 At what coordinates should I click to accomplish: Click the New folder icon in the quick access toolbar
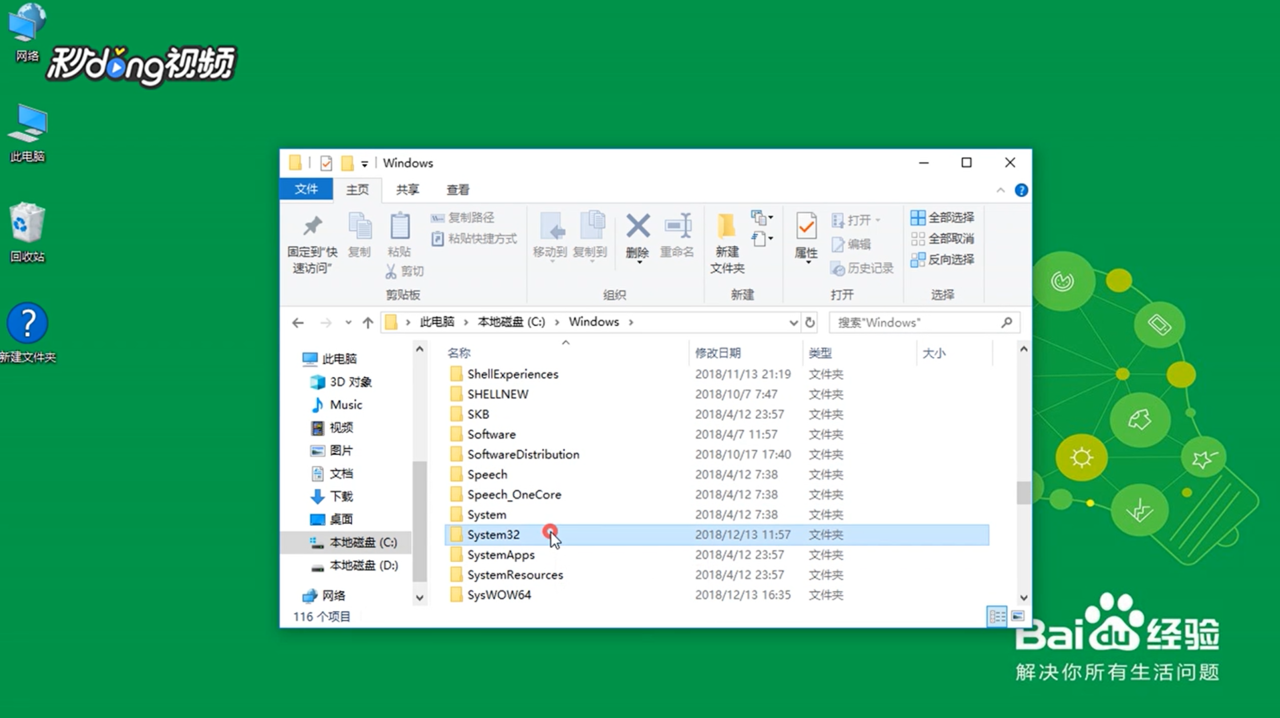point(347,163)
